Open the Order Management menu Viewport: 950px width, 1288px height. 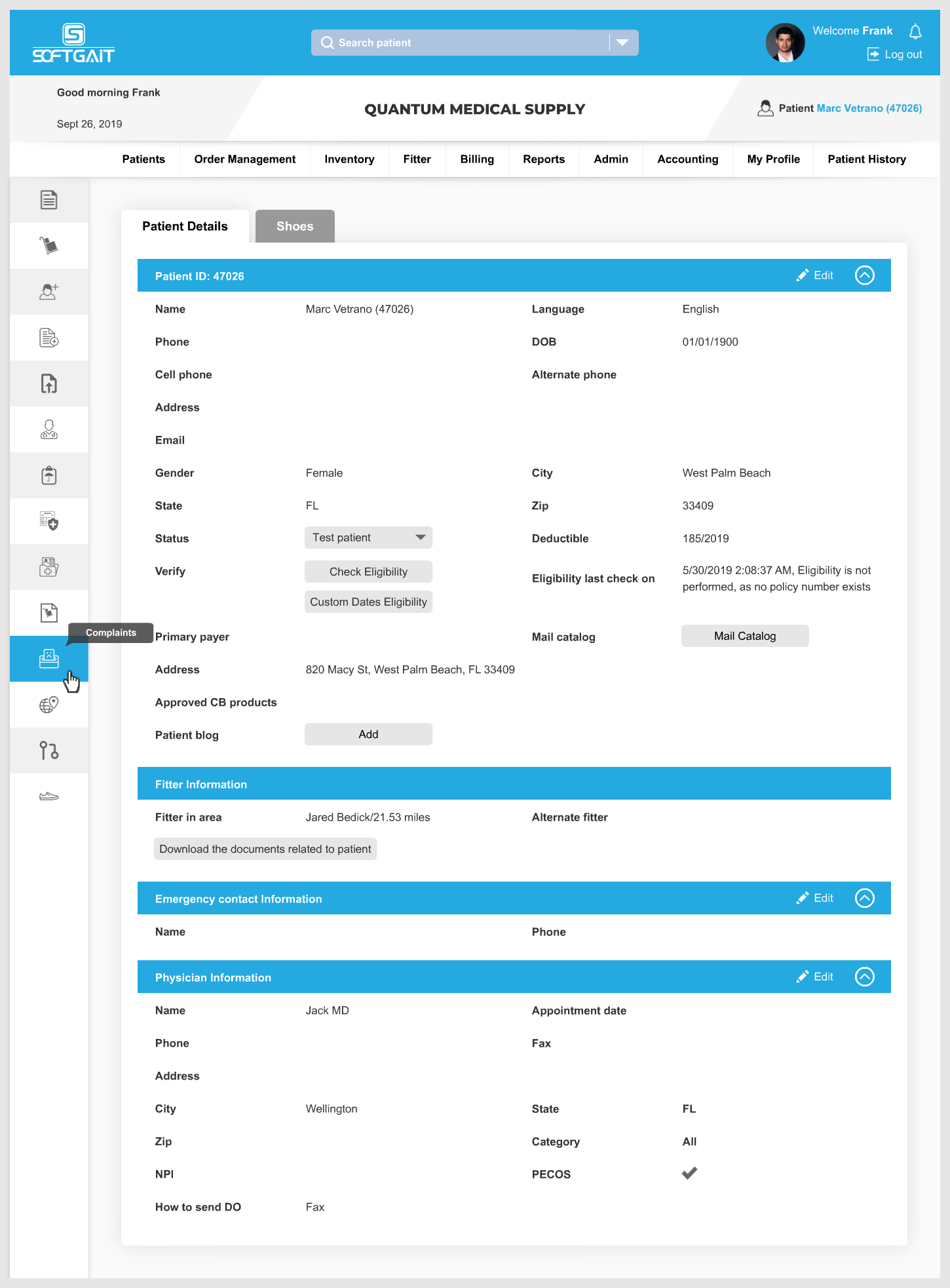(x=244, y=159)
